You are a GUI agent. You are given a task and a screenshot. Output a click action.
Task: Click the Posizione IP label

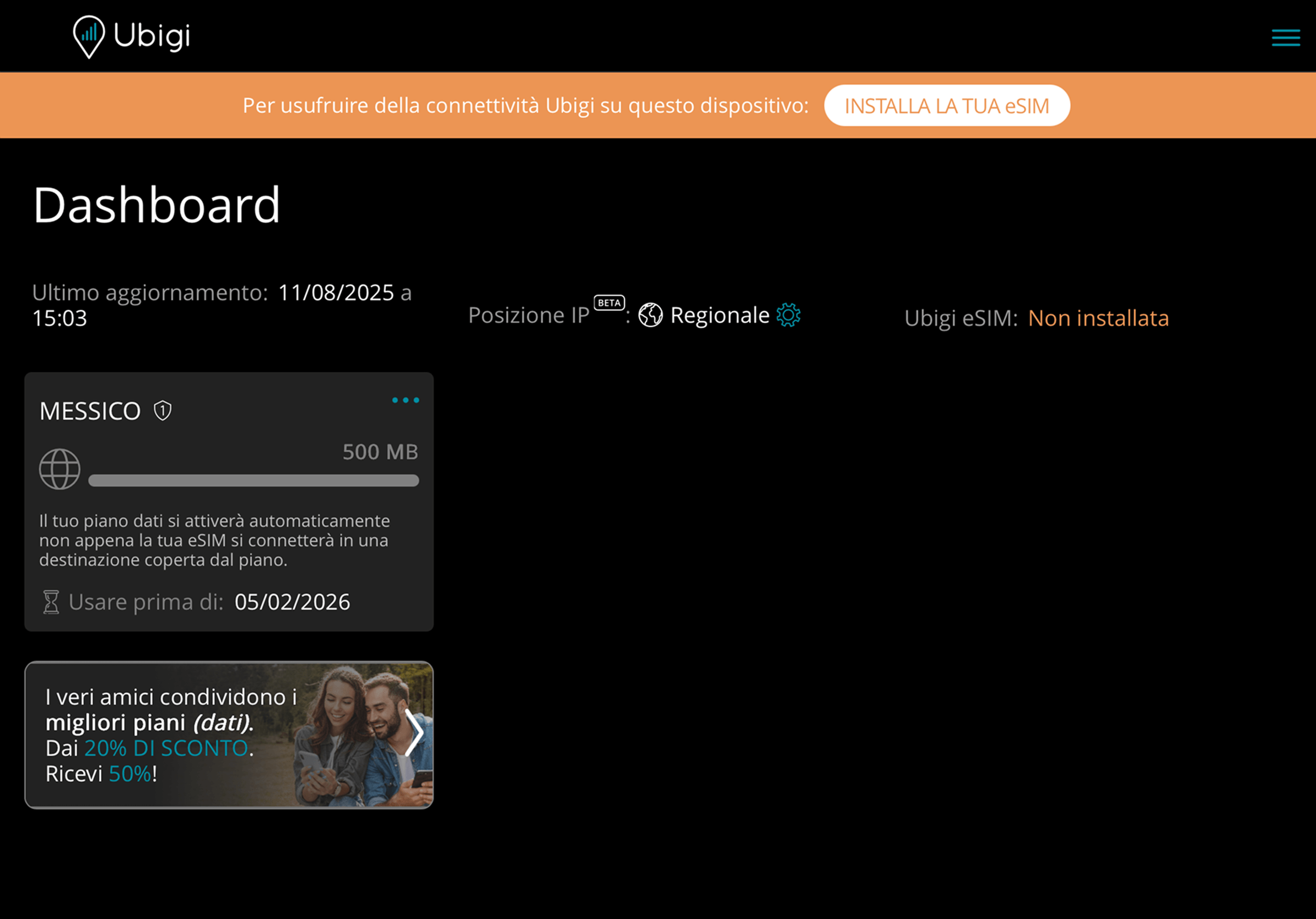tap(529, 315)
